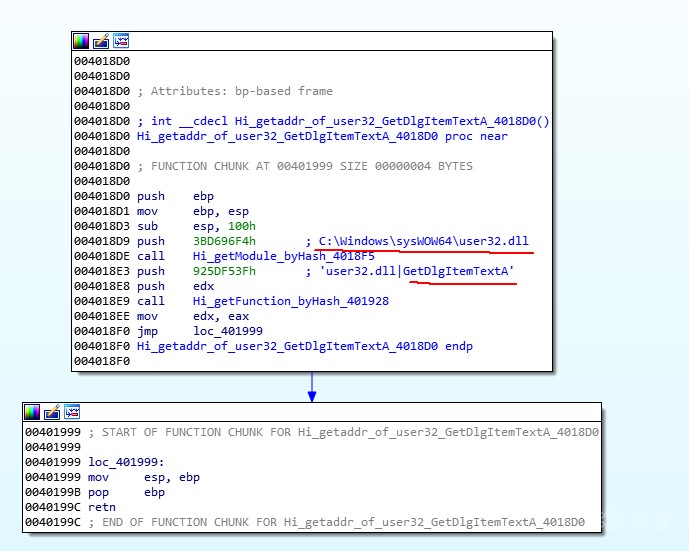Click the edit comment icon in upper block

[x=101, y=41]
